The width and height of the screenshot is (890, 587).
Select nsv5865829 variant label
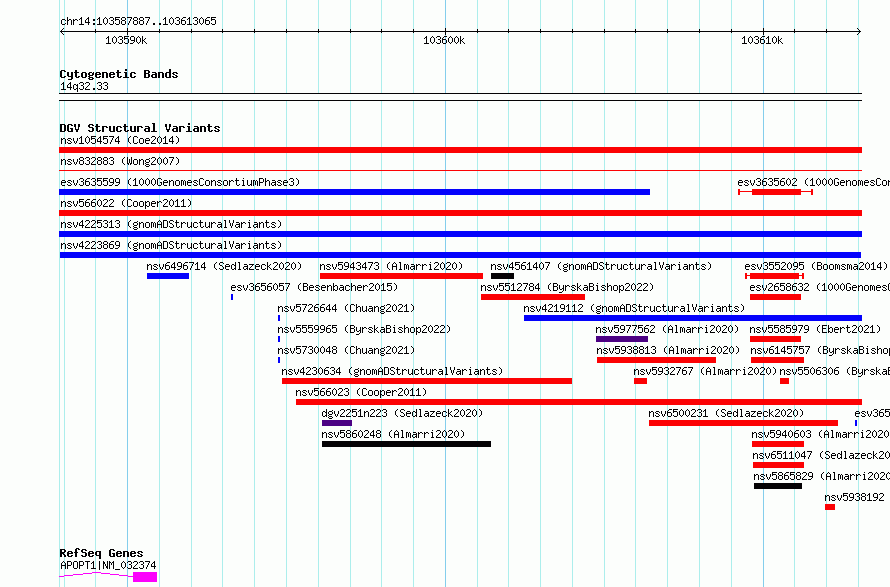point(821,476)
